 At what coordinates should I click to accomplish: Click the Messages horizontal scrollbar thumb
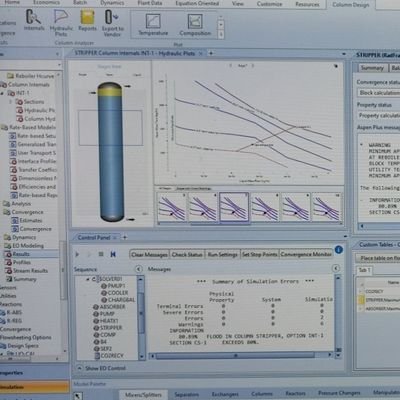(235, 356)
